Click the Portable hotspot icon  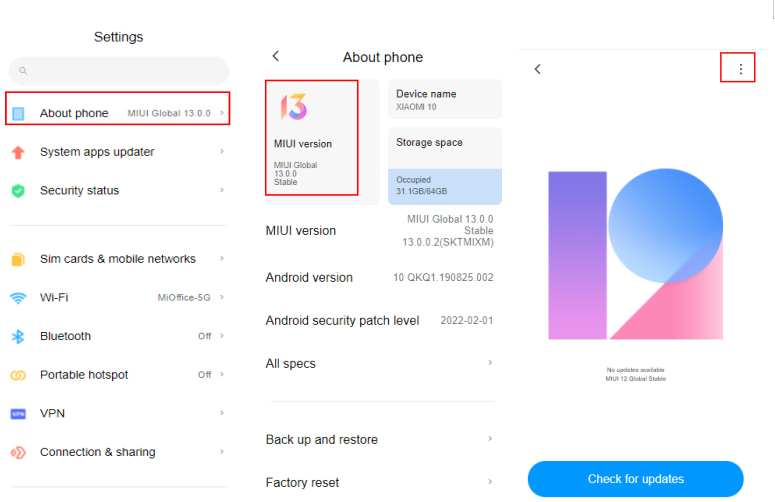[x=18, y=375]
